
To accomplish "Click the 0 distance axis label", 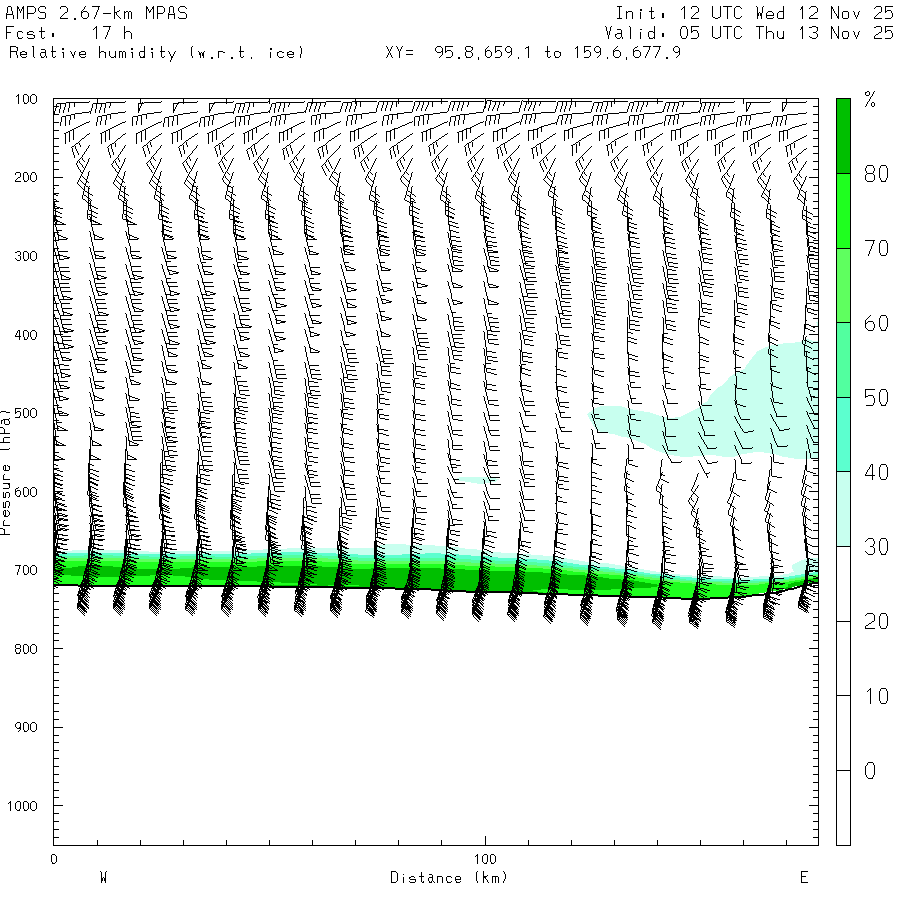I will coord(54,859).
